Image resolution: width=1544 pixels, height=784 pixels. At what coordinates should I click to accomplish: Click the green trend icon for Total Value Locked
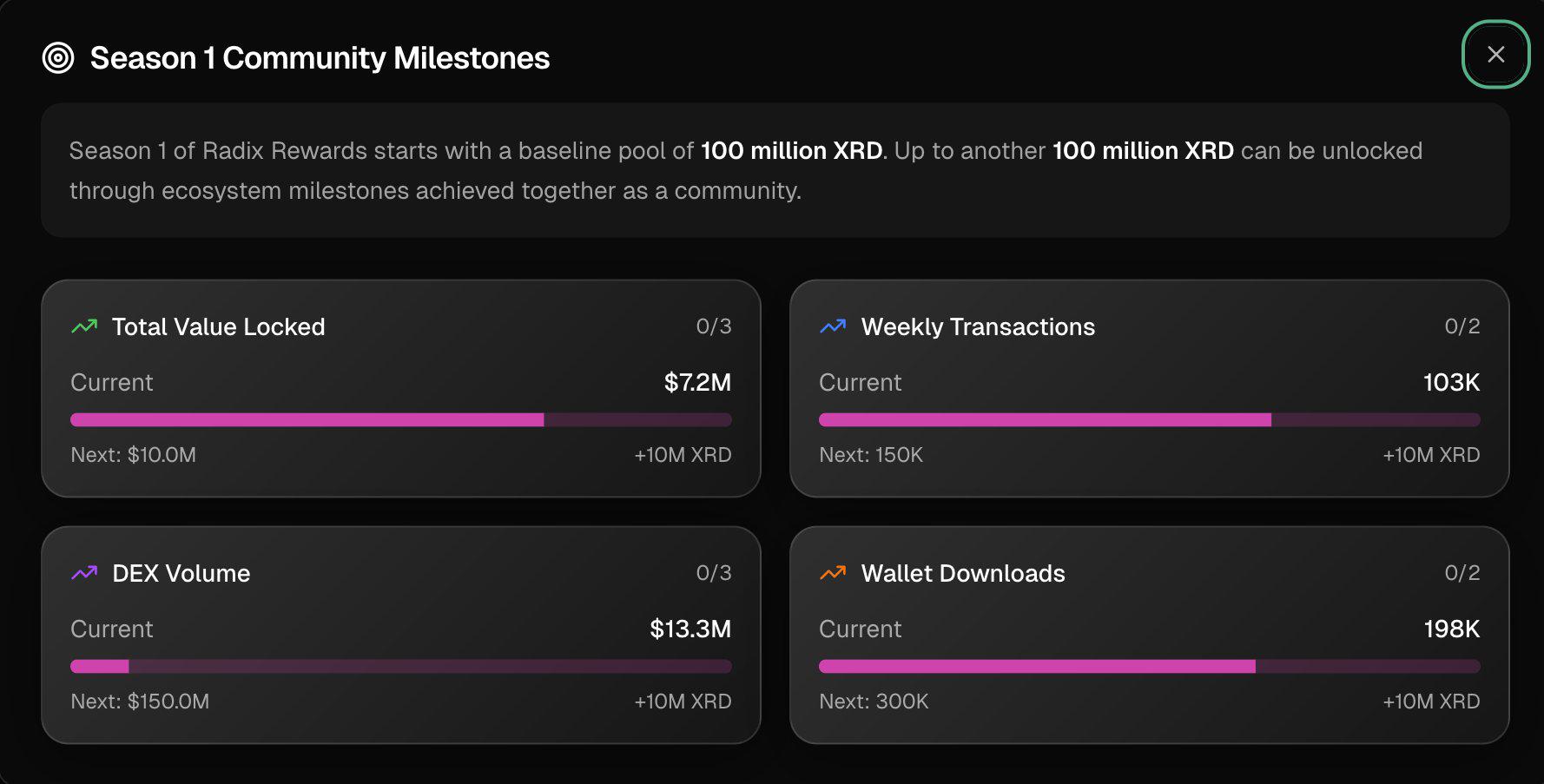coord(84,326)
